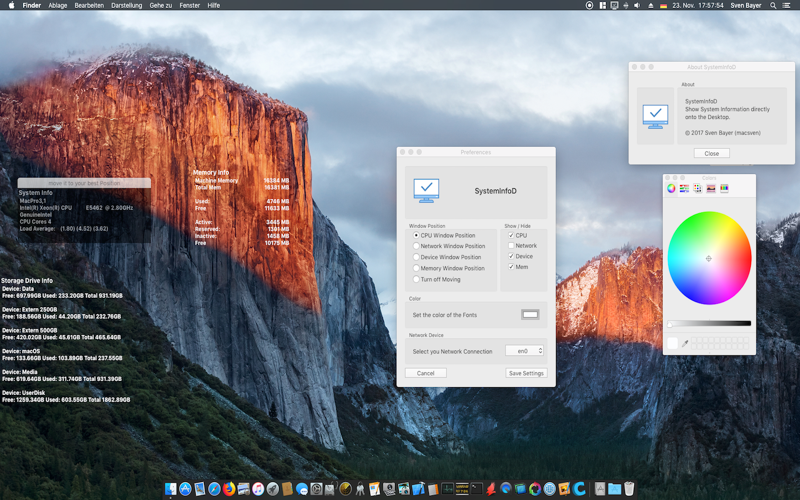
Task: Pick the eyedropper tool in Colors window
Action: (x=685, y=343)
